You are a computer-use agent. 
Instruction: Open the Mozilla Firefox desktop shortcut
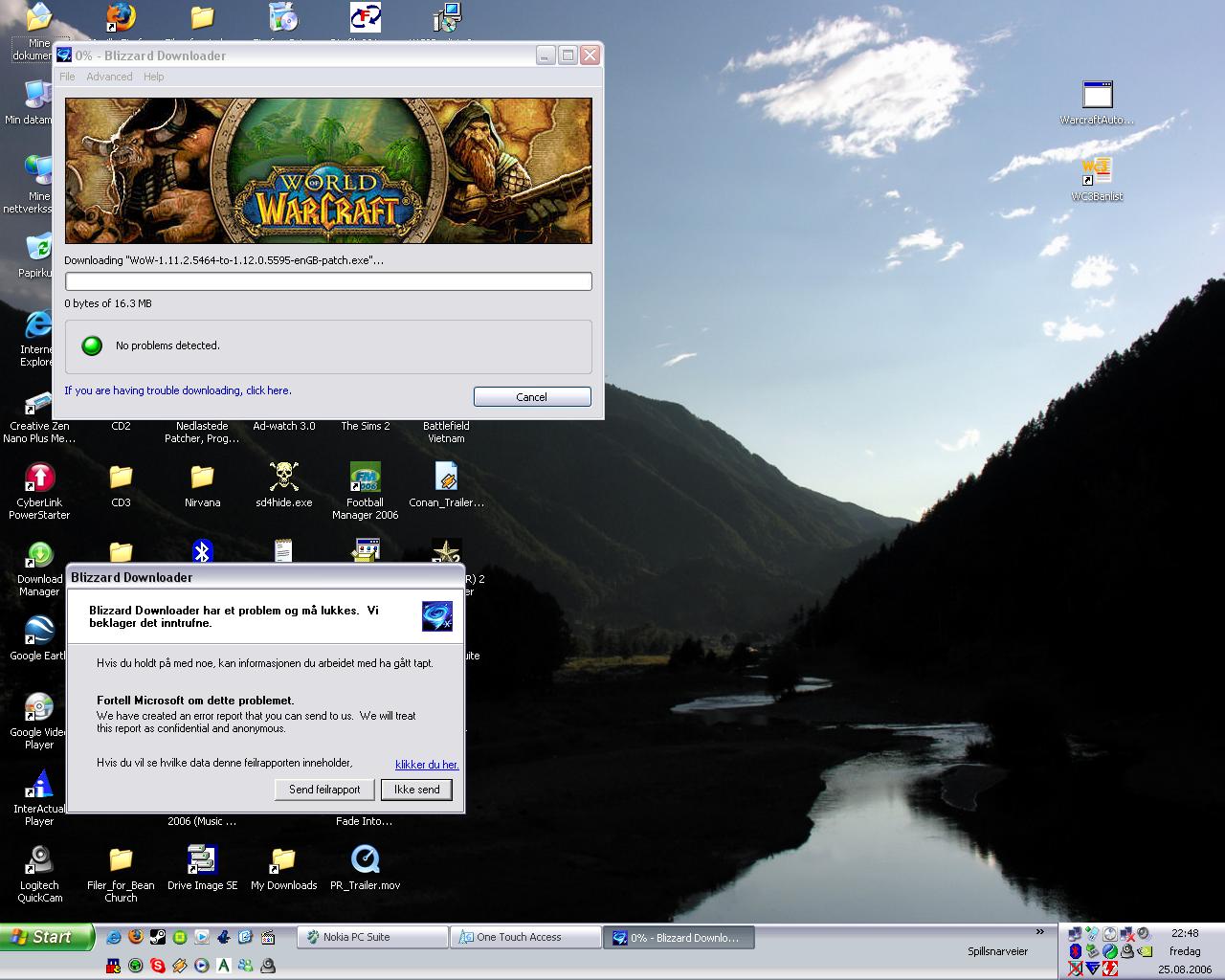121,17
